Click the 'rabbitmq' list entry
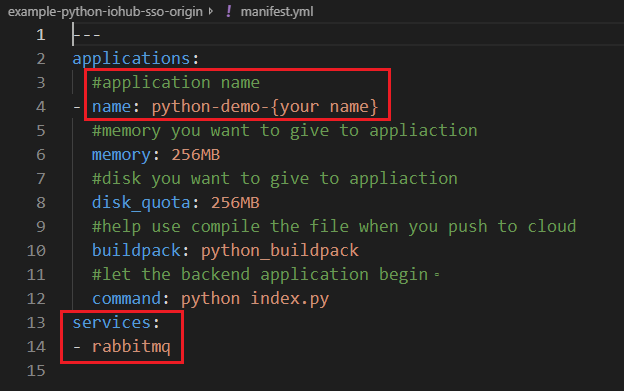The width and height of the screenshot is (624, 391). [x=131, y=347]
